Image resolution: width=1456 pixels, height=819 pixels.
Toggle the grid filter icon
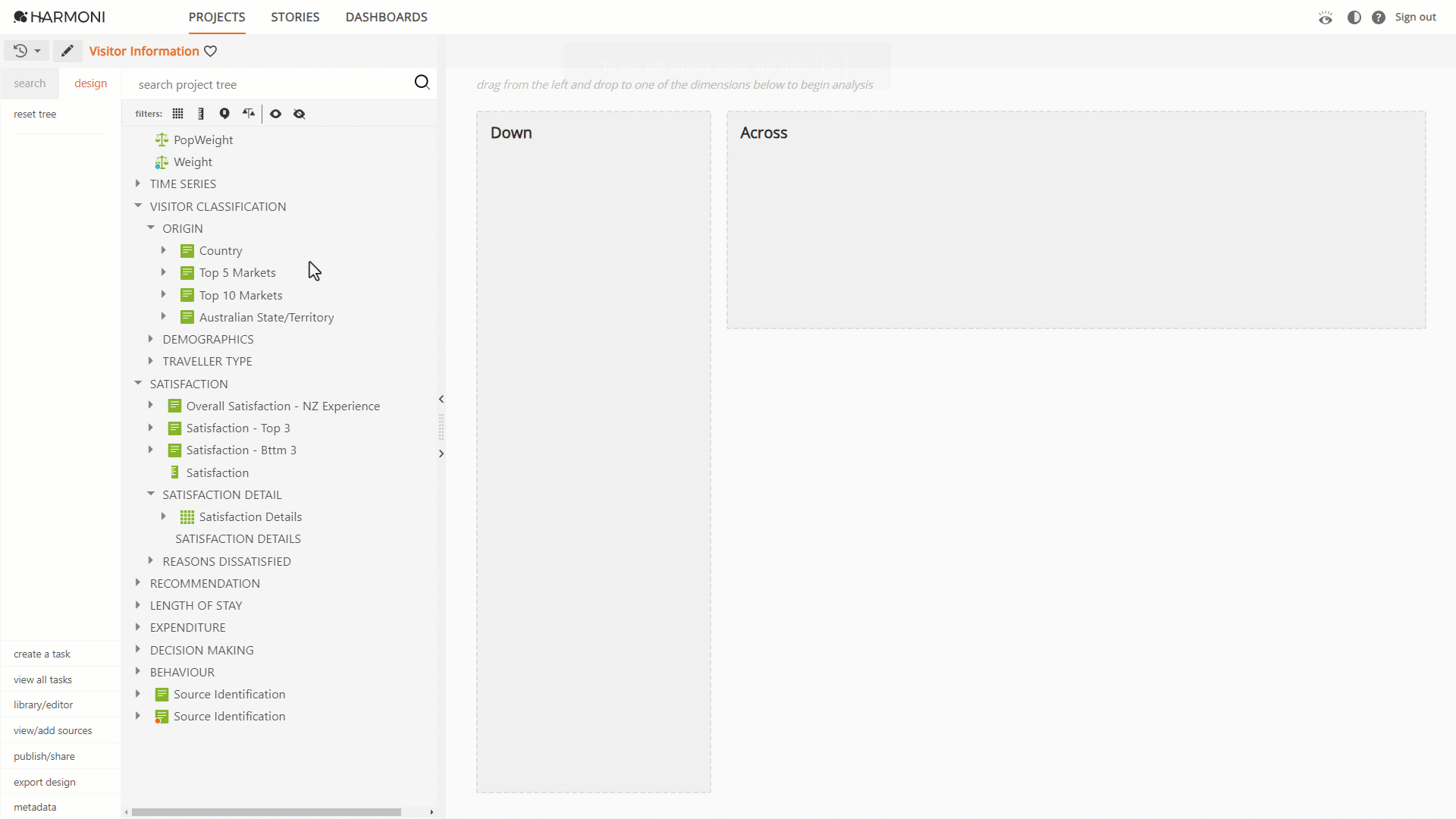point(178,114)
